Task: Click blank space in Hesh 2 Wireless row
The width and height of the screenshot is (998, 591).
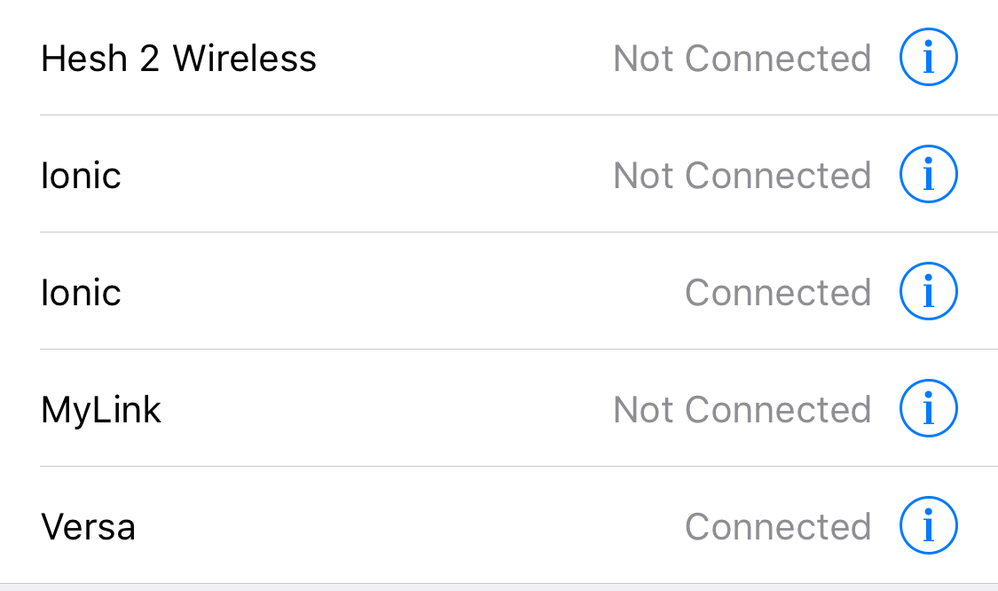Action: 460,58
